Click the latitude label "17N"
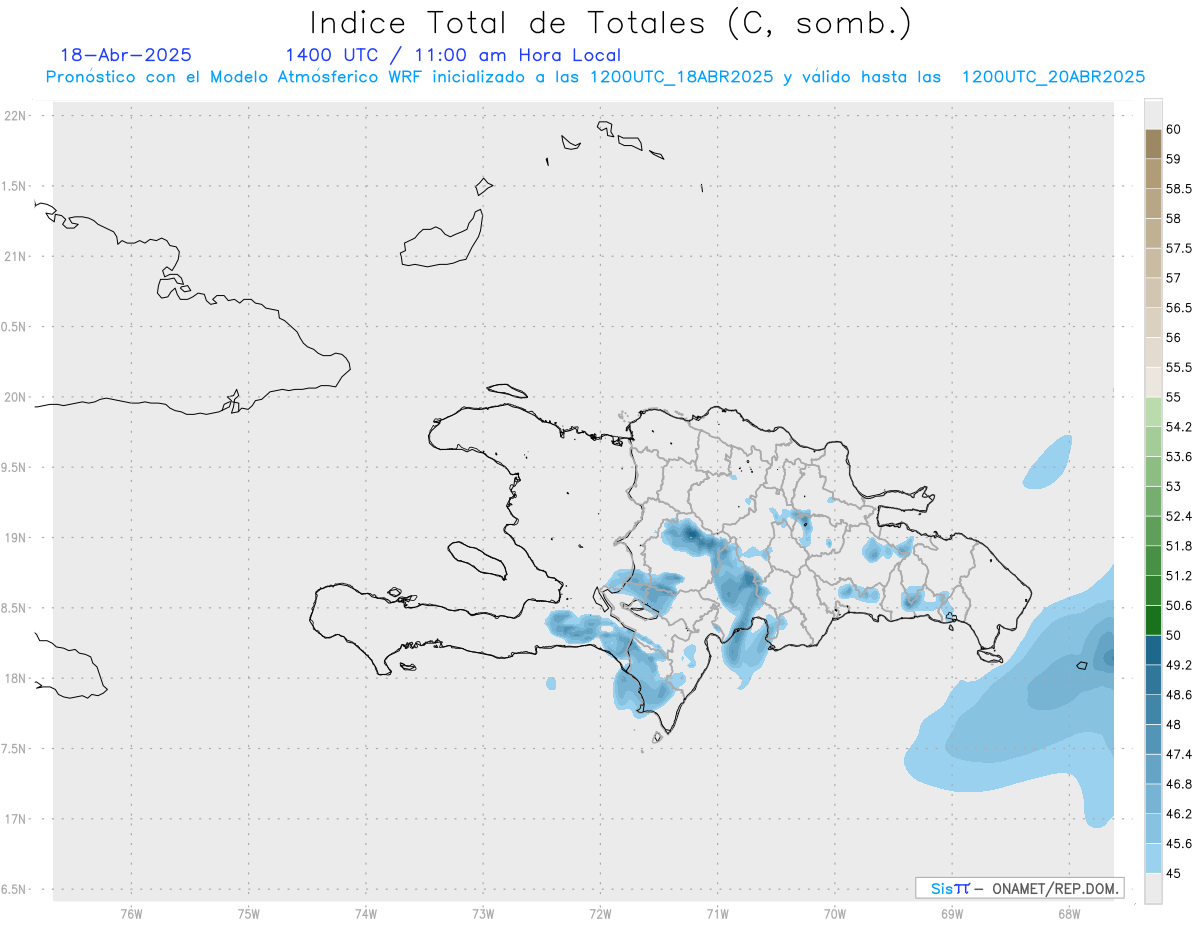Viewport: 1200px width, 927px height. click(x=15, y=819)
